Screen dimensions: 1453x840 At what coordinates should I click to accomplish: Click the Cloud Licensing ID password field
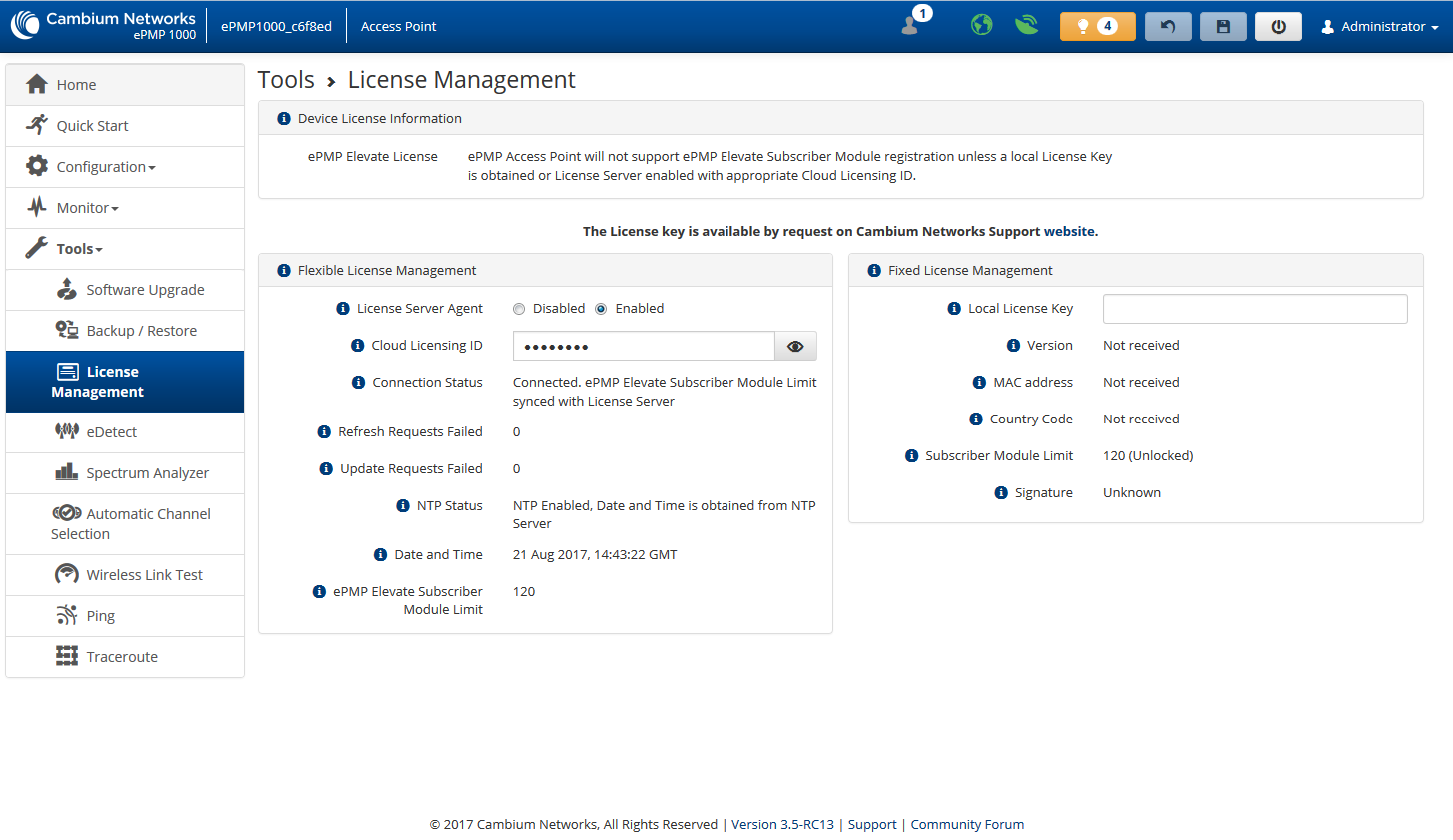pyautogui.click(x=644, y=347)
